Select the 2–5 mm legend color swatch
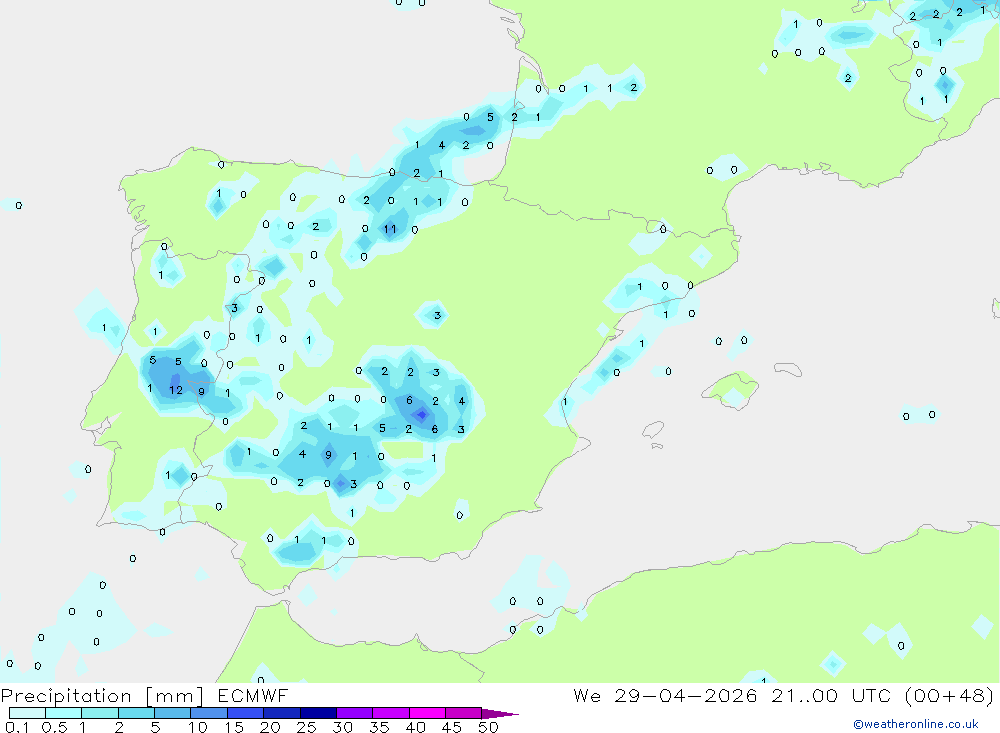1000x733 pixels. 136,713
